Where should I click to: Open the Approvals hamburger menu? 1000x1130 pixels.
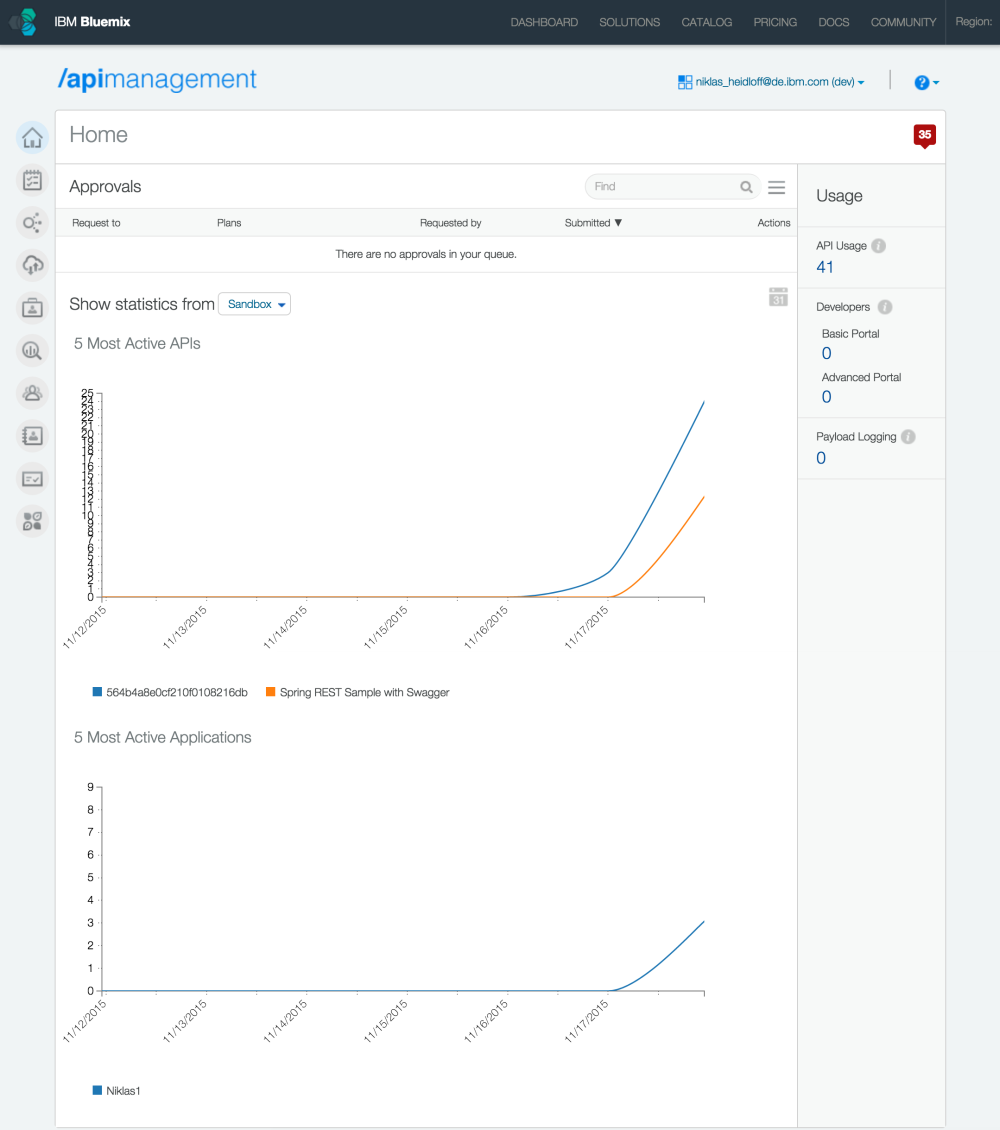point(777,187)
